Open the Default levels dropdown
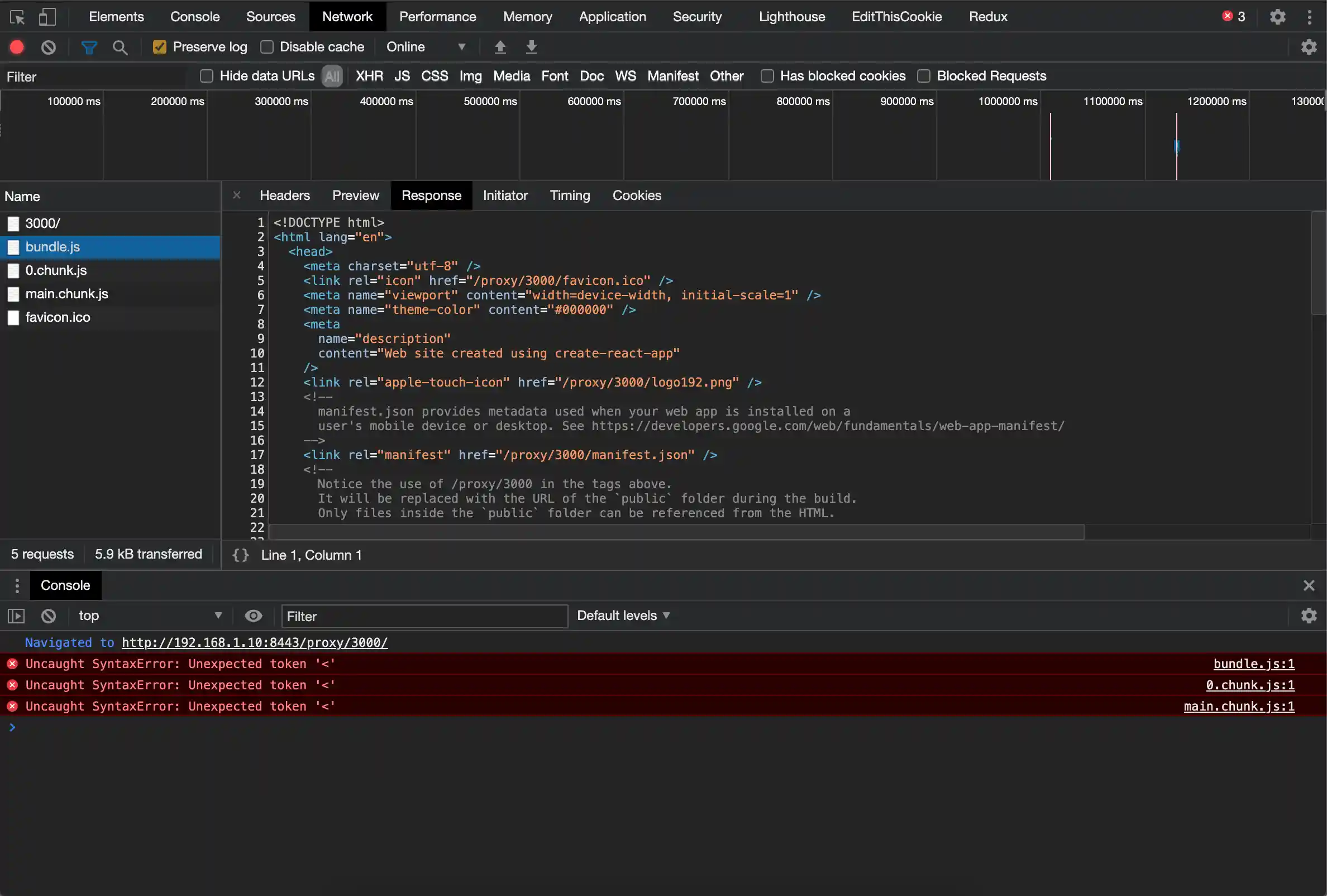Screen dimensions: 1327x896 click(623, 616)
